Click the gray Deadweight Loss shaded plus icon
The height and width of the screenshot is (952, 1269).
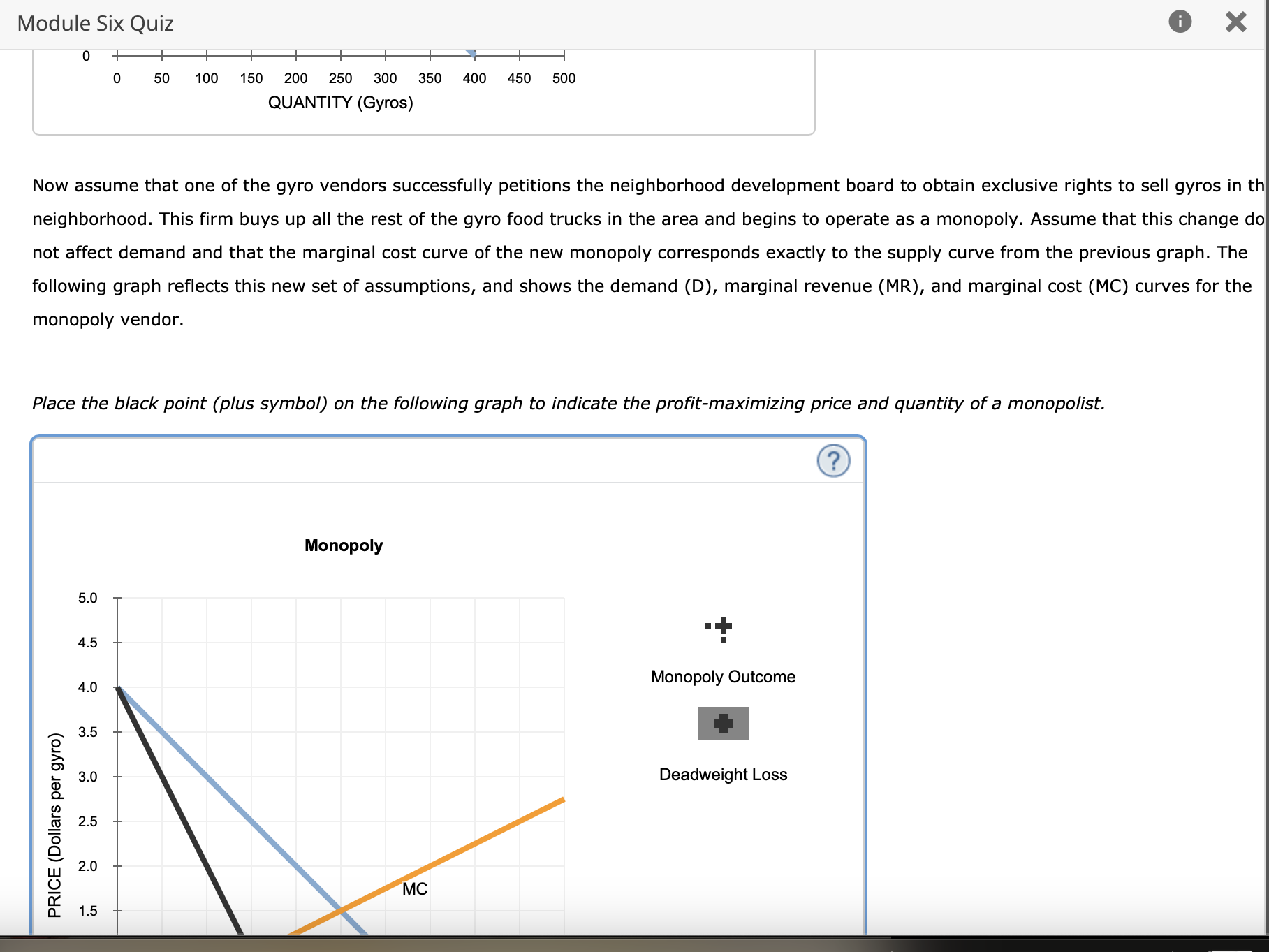(x=722, y=724)
